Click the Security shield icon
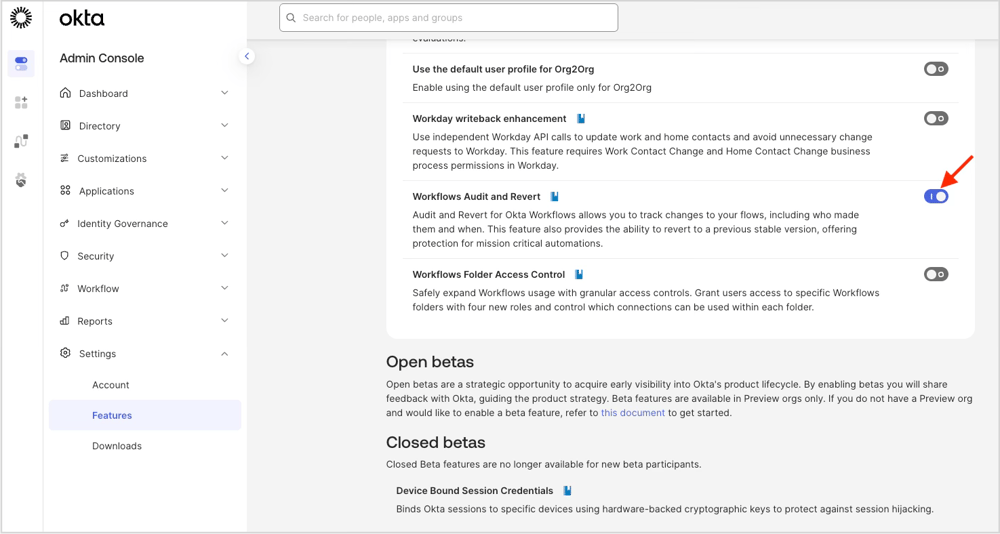The height and width of the screenshot is (534, 1000). 64,256
